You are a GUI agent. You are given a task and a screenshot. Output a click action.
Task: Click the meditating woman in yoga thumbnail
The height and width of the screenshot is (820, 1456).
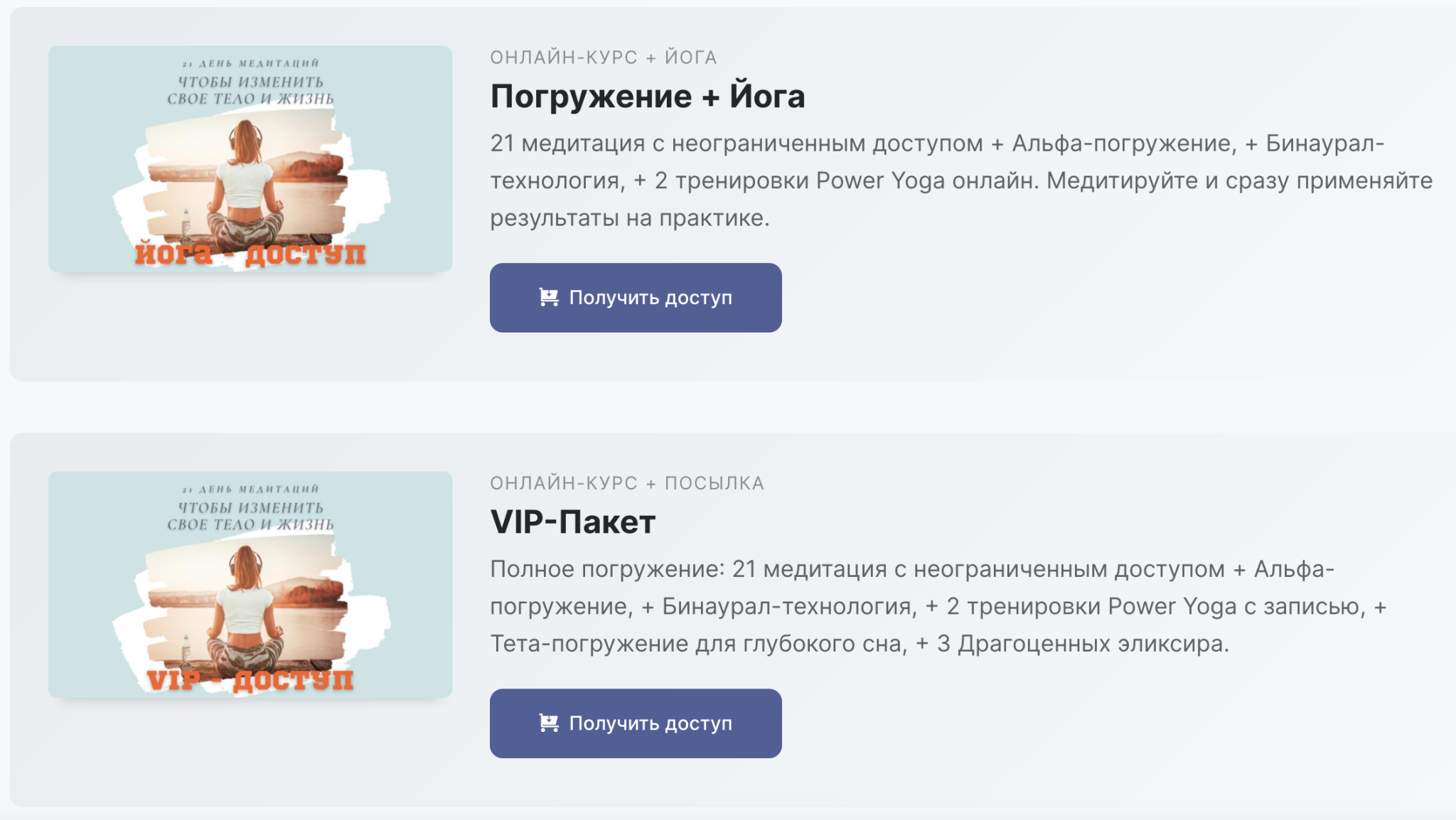tap(245, 185)
